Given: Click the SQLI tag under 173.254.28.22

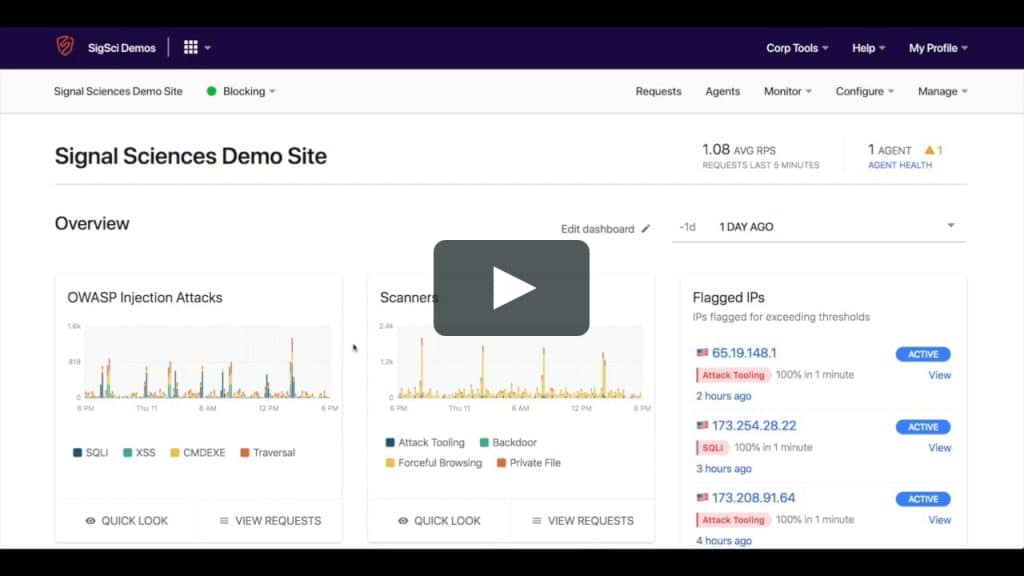Looking at the screenshot, I should coord(712,448).
